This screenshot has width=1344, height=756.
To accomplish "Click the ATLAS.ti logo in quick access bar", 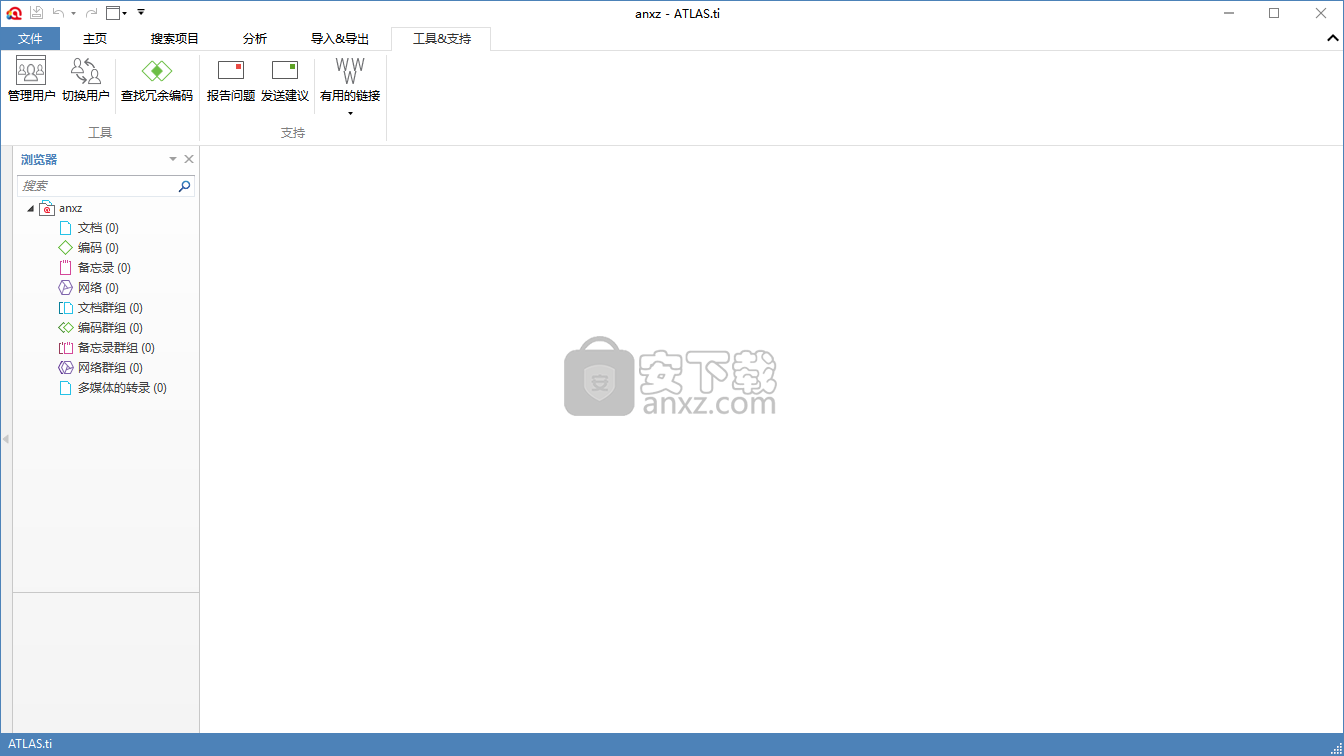I will coord(14,13).
